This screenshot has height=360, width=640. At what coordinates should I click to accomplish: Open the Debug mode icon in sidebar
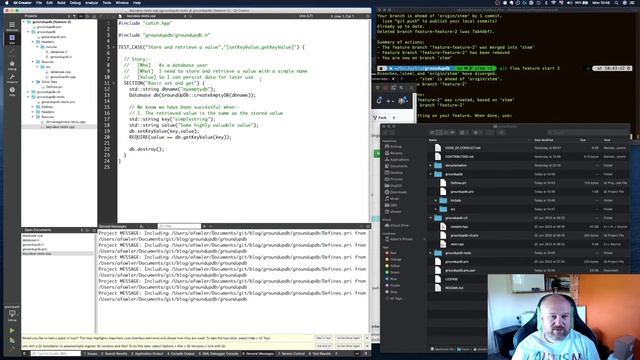(12, 65)
